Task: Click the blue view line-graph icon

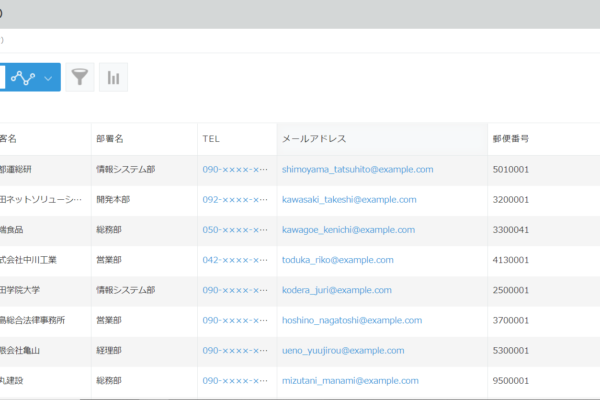Action: point(23,77)
